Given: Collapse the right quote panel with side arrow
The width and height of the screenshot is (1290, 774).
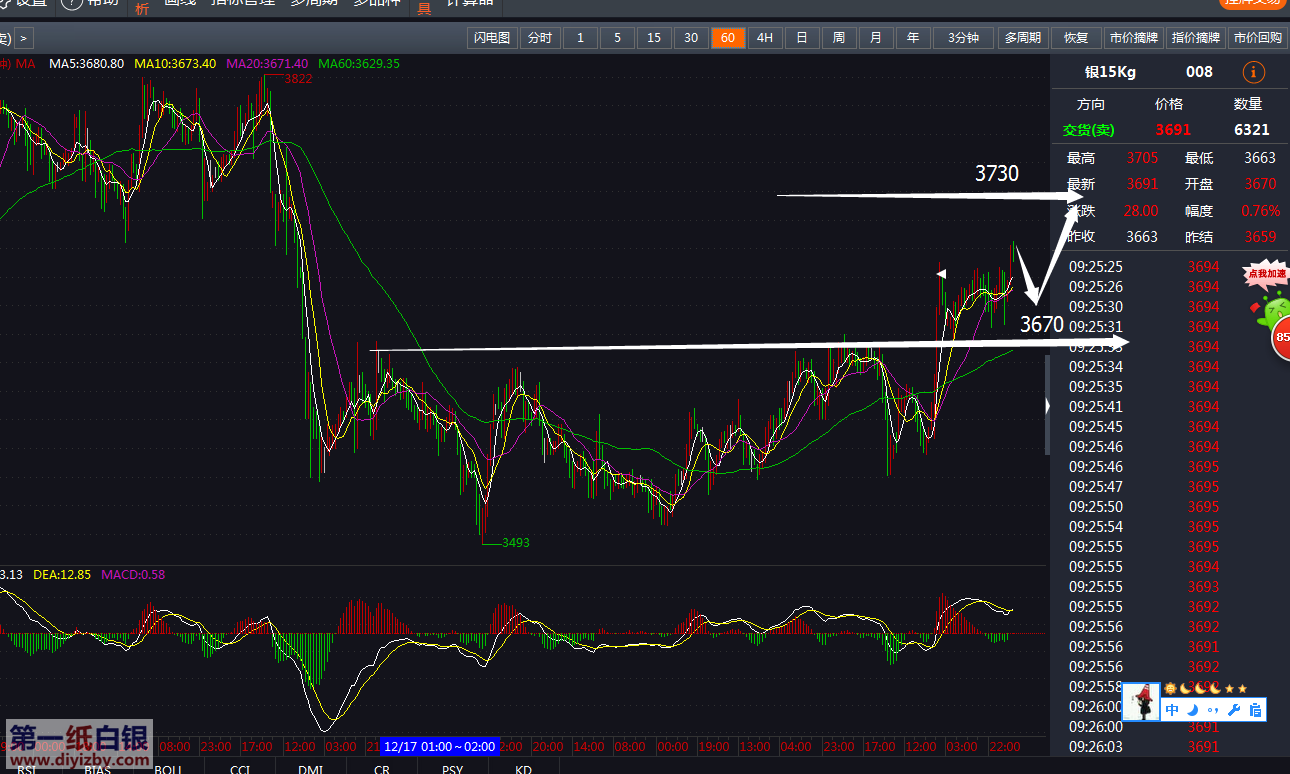Looking at the screenshot, I should tap(1046, 406).
